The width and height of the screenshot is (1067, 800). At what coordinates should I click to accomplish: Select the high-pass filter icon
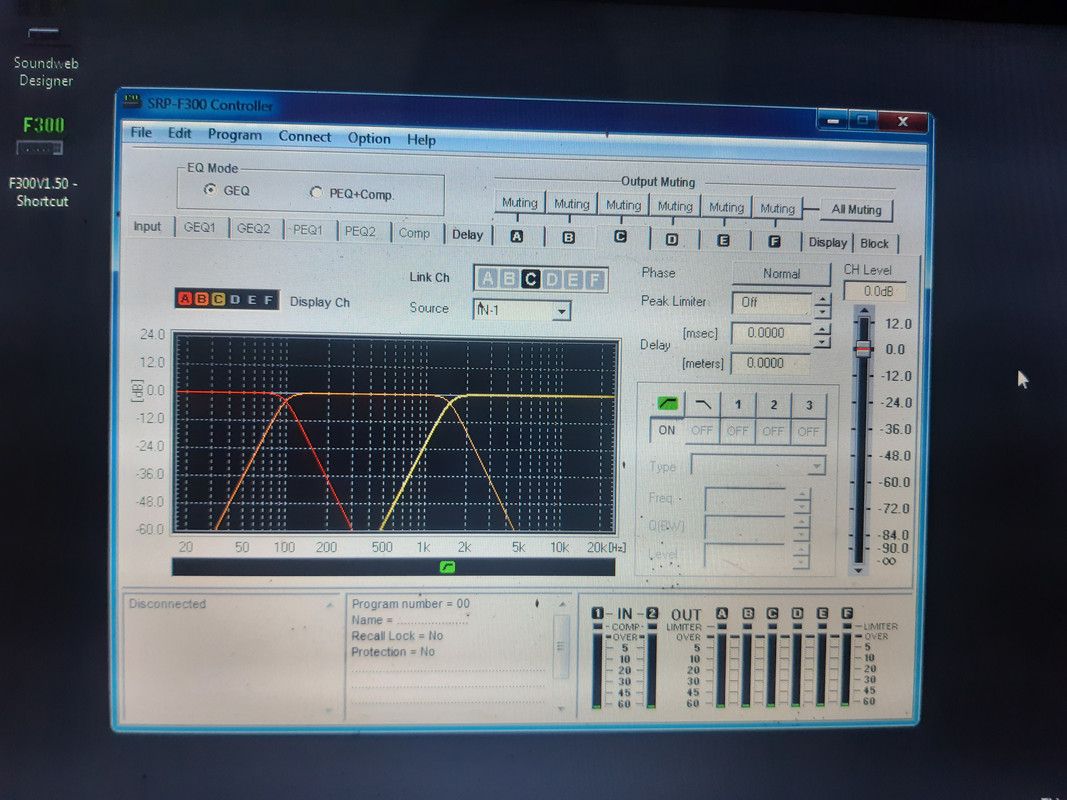point(668,403)
